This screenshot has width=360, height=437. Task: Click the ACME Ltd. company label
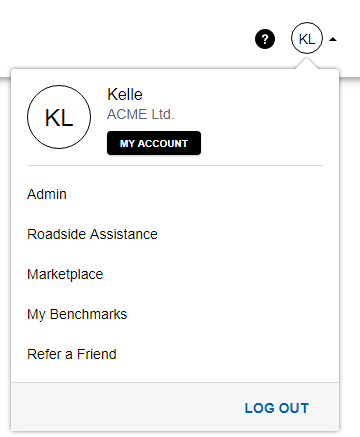coord(140,114)
